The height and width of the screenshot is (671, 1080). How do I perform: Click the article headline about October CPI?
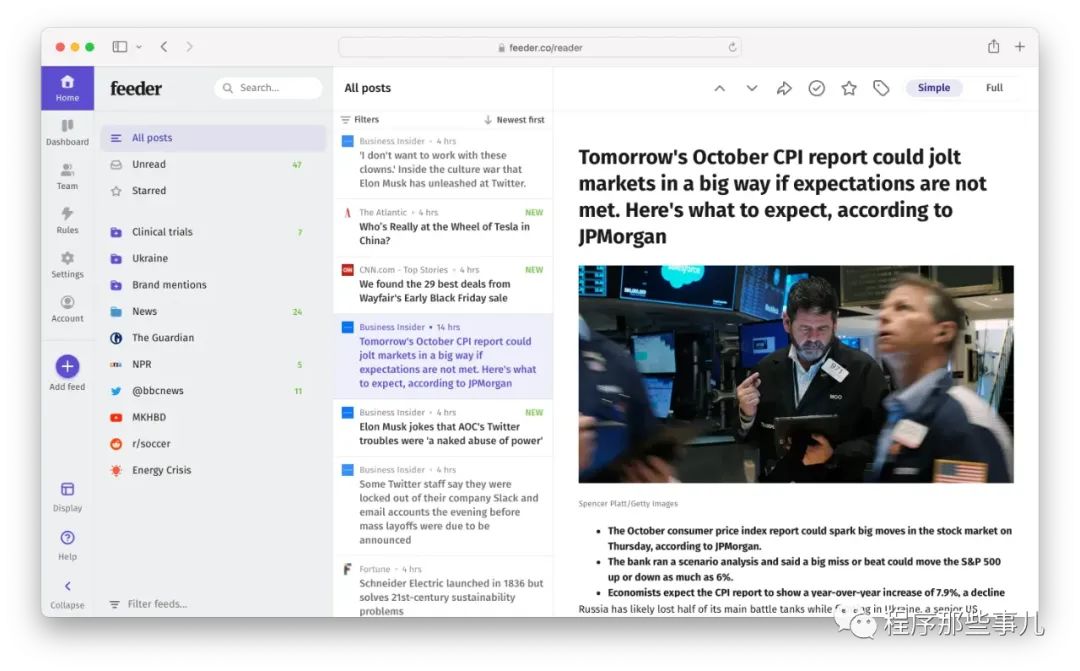pyautogui.click(x=782, y=196)
